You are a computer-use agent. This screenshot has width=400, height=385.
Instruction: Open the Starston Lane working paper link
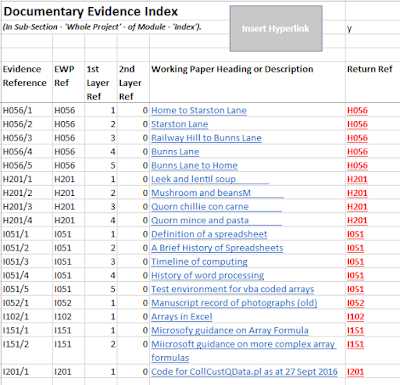click(179, 124)
